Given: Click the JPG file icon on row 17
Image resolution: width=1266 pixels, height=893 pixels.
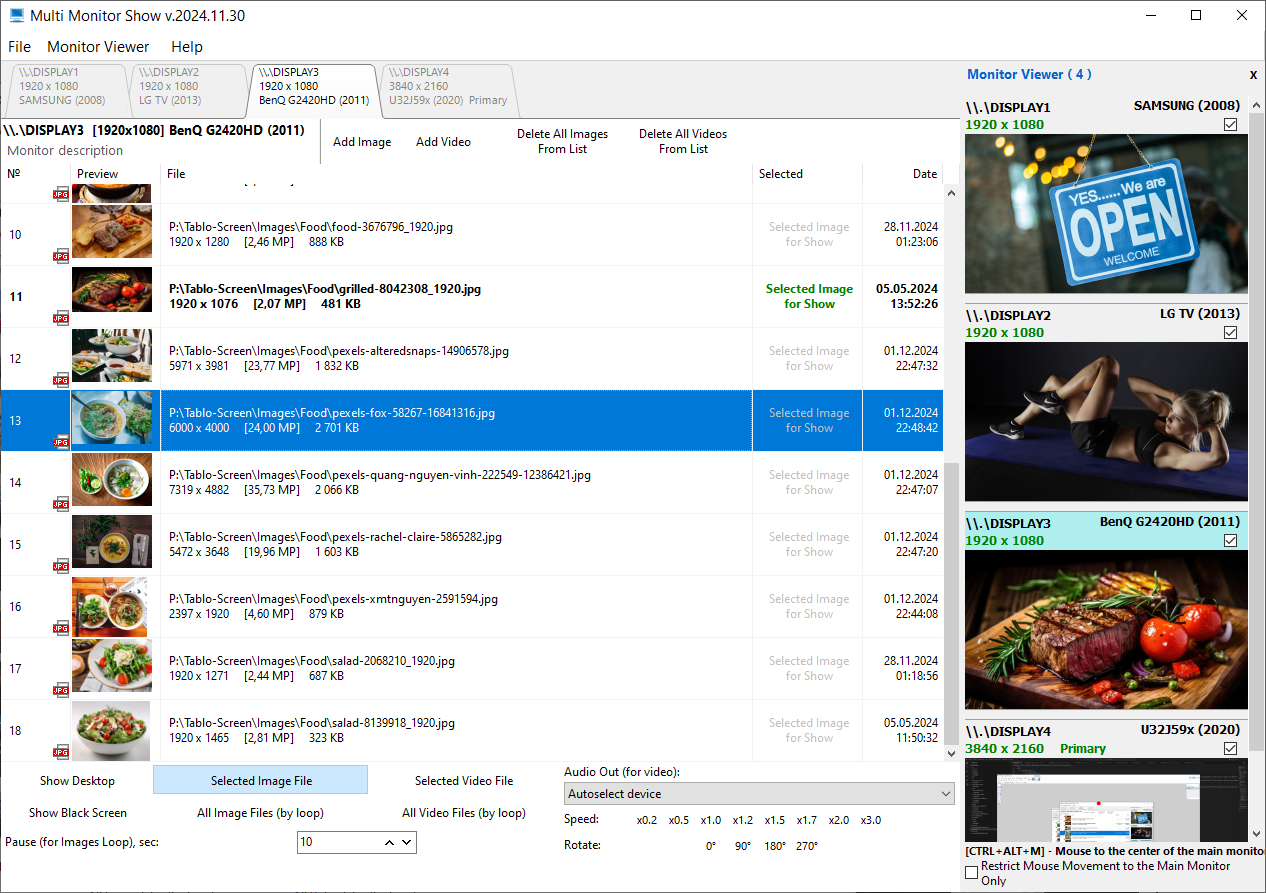Looking at the screenshot, I should pyautogui.click(x=62, y=690).
